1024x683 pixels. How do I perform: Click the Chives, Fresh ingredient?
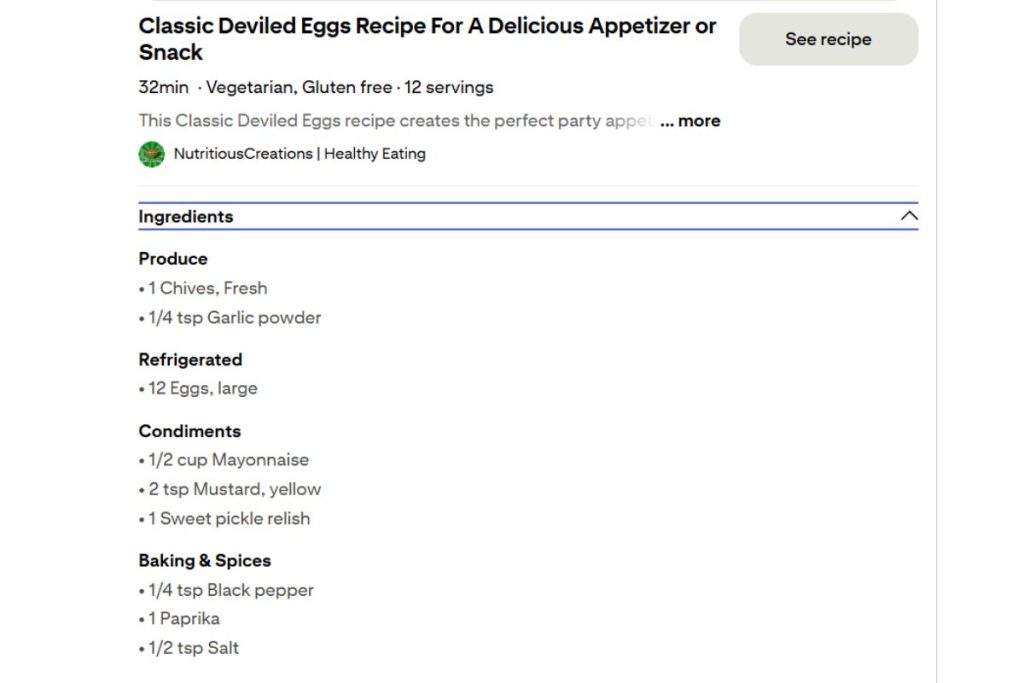pyautogui.click(x=207, y=288)
